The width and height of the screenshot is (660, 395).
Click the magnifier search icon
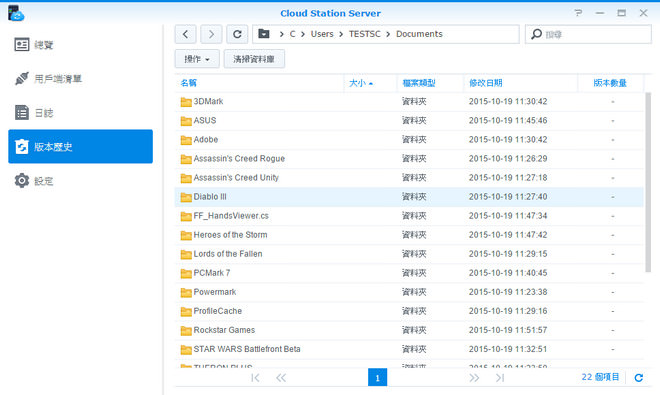[536, 34]
